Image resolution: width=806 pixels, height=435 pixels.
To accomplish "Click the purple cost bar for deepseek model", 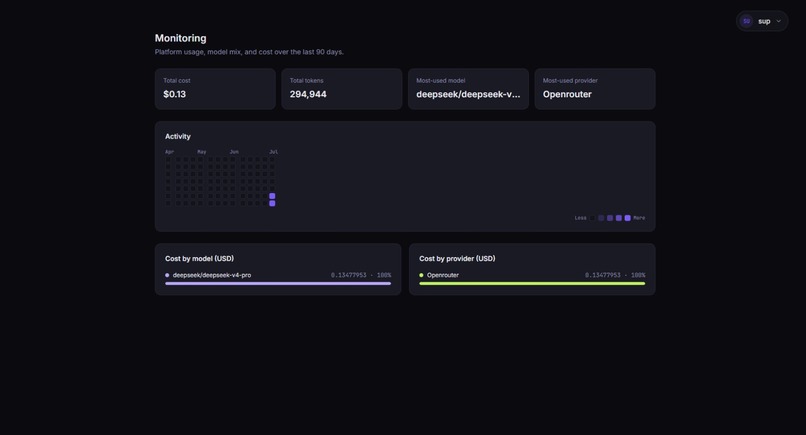I will pos(278,283).
